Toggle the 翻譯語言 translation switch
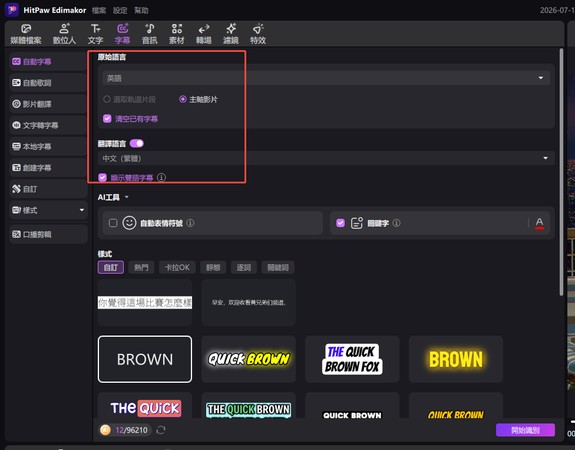Viewport: 575px width, 450px height. [x=137, y=143]
